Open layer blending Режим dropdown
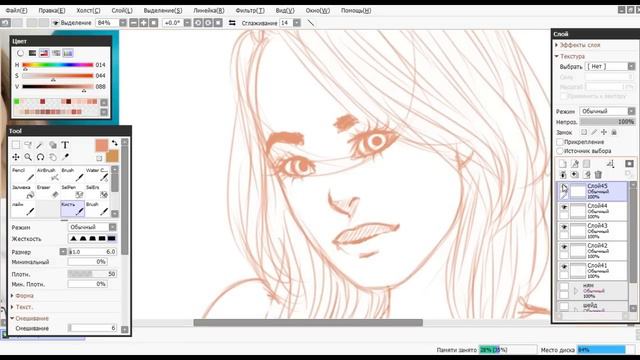Viewport: 640px width, 360px height. [631, 111]
